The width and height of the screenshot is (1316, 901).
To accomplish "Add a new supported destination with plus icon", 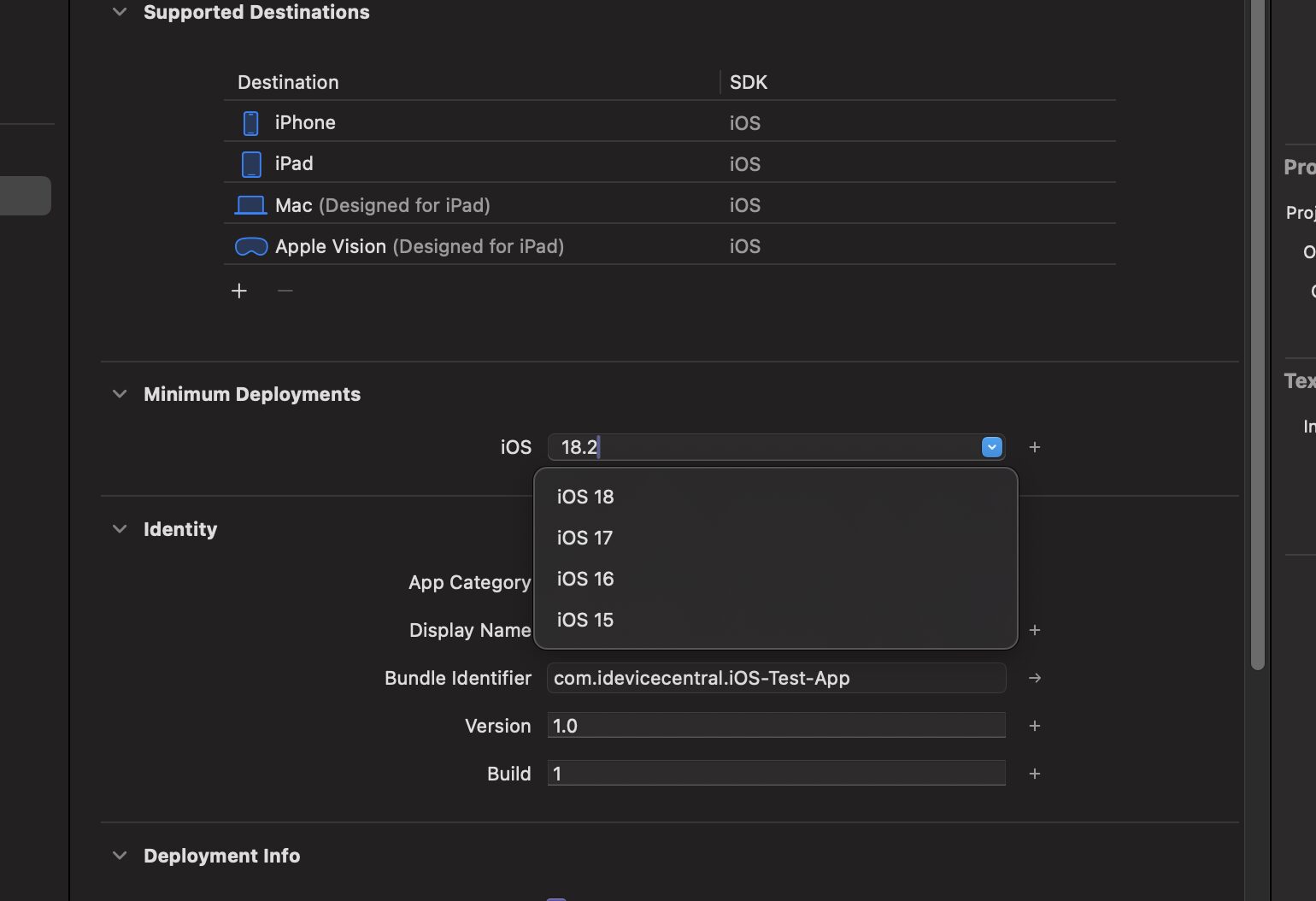I will tap(239, 290).
